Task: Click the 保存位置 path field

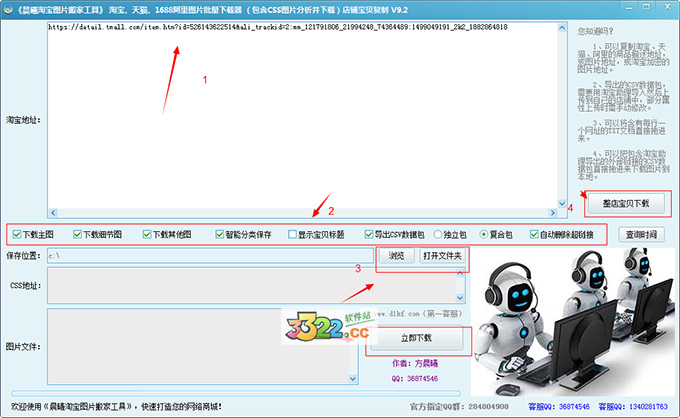Action: tap(210, 256)
